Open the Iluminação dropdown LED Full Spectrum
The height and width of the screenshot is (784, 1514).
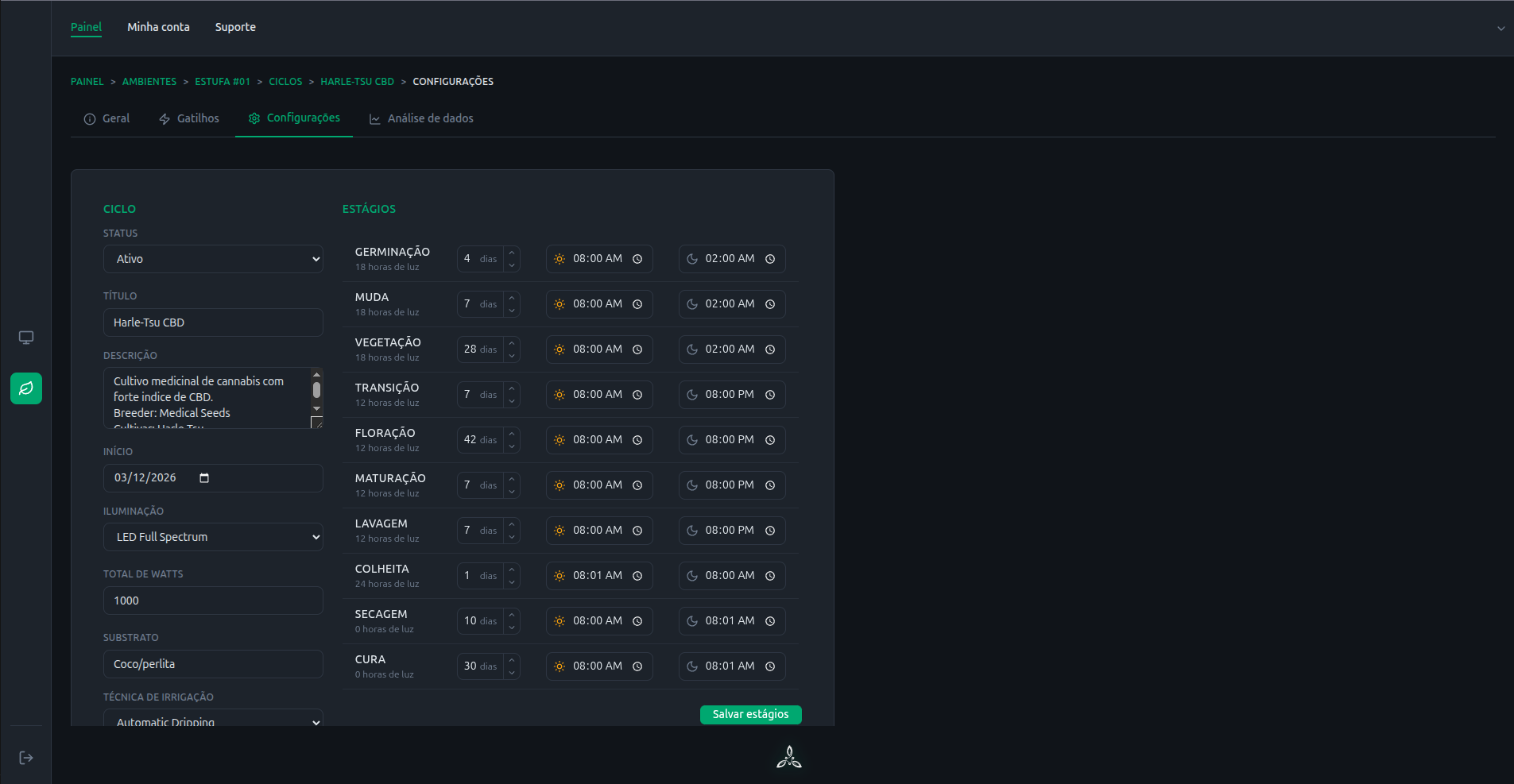point(213,537)
